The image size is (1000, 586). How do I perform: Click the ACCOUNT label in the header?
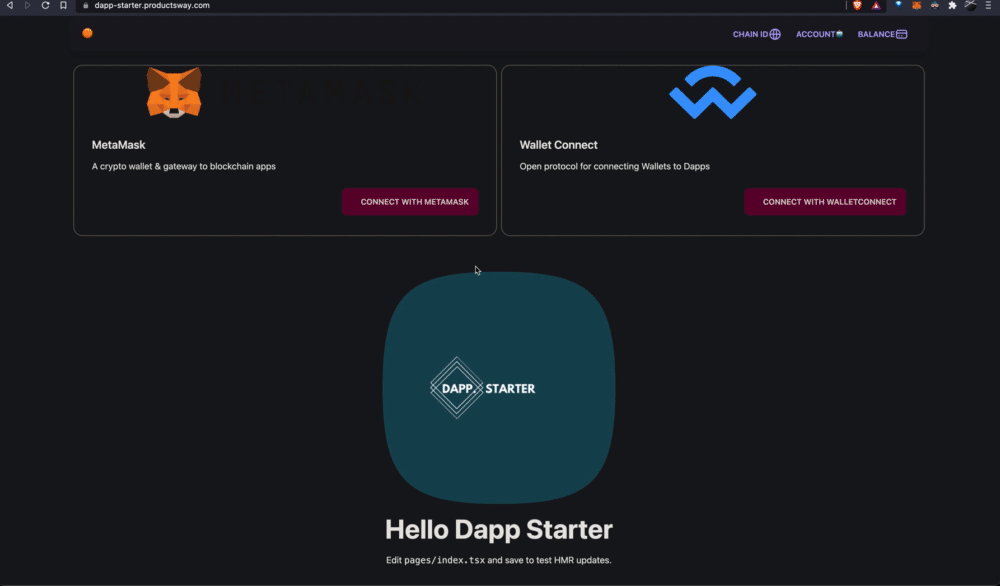(815, 34)
